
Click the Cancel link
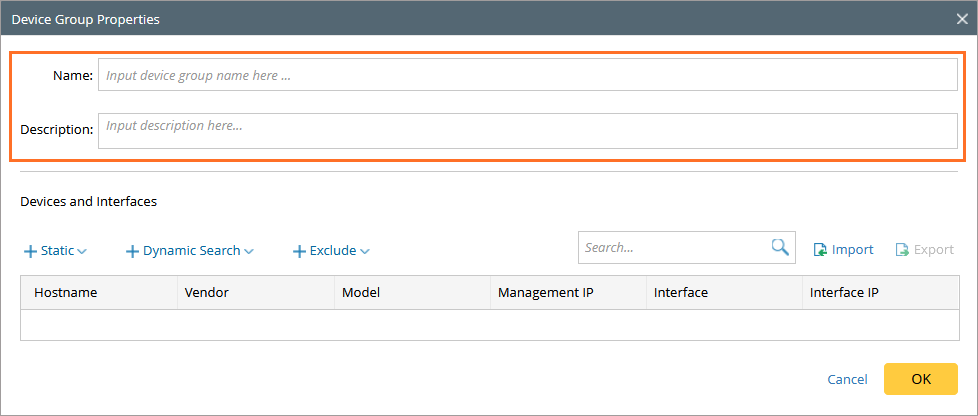(847, 379)
